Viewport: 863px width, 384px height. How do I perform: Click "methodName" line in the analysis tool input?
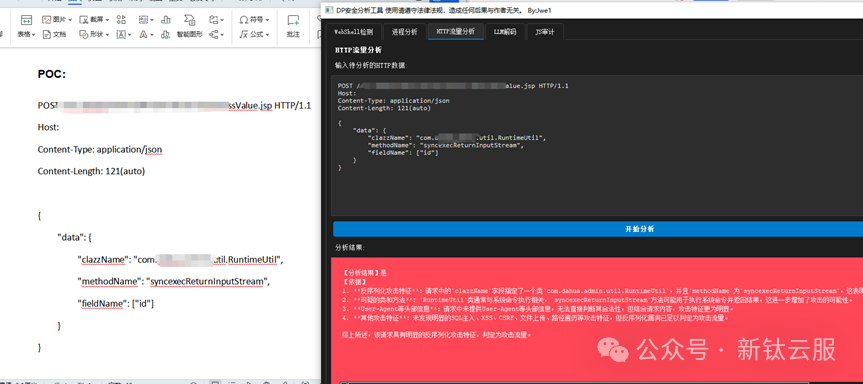point(446,145)
